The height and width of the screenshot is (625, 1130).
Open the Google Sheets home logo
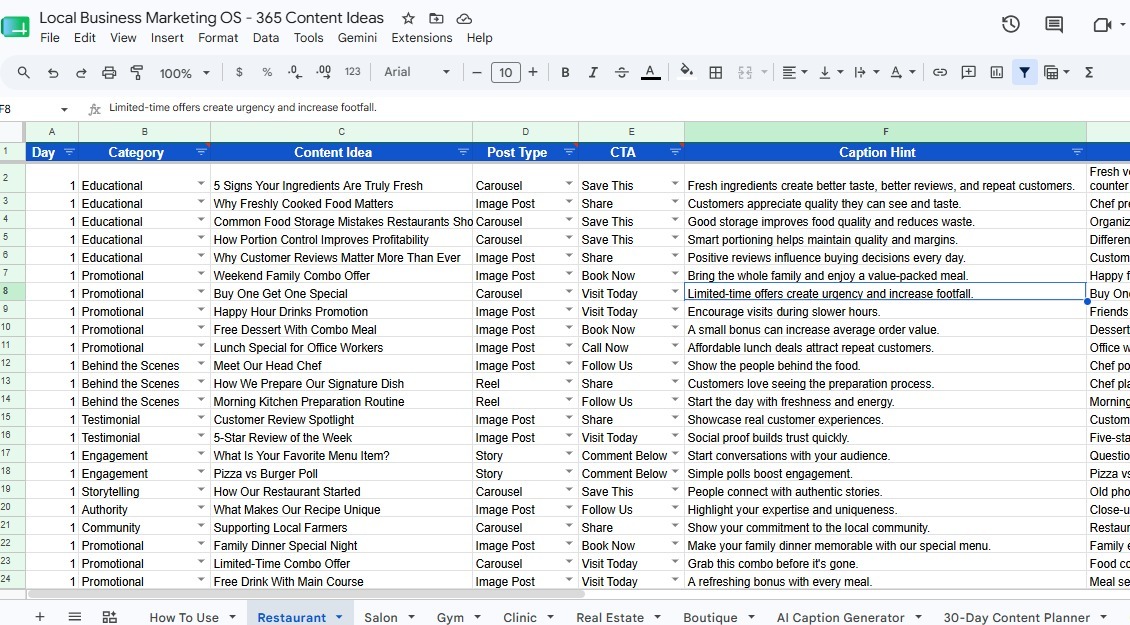[x=15, y=27]
